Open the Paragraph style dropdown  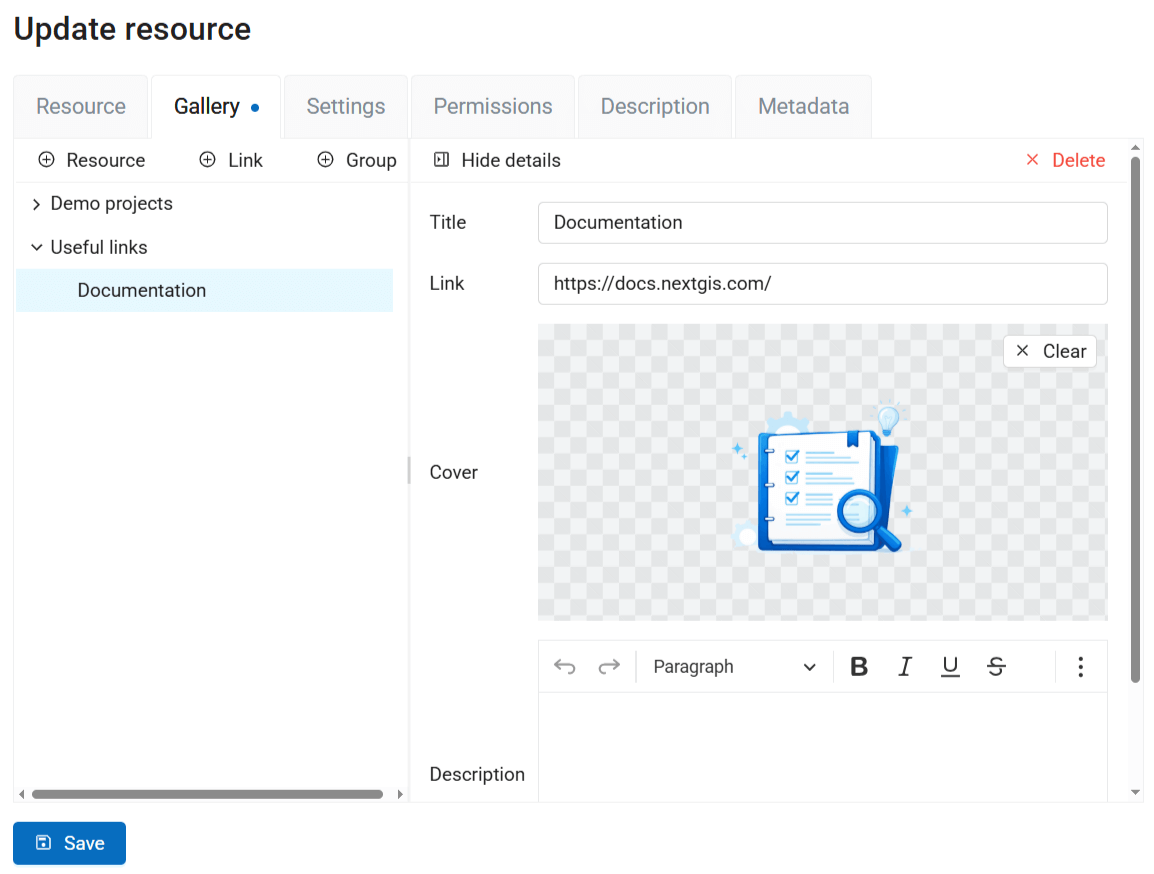[734, 667]
